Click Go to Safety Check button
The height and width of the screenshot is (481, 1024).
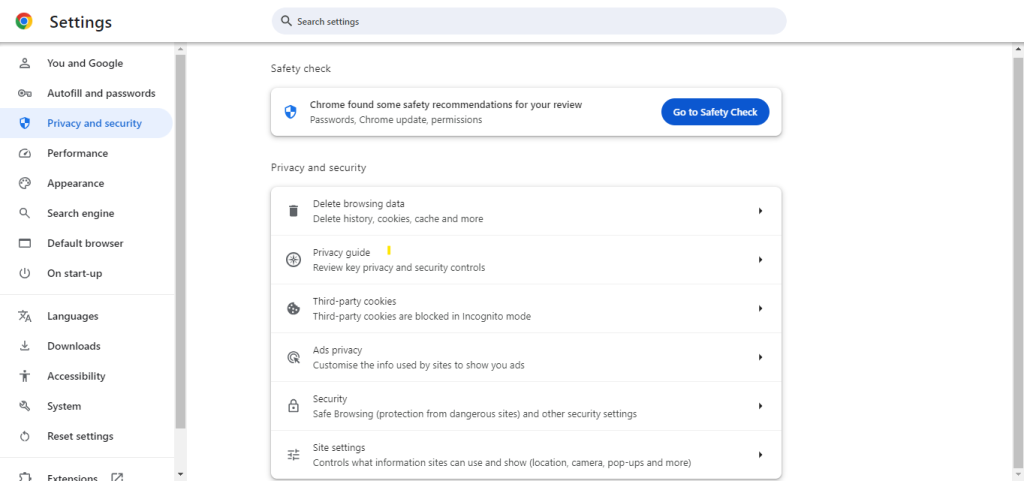tap(715, 112)
